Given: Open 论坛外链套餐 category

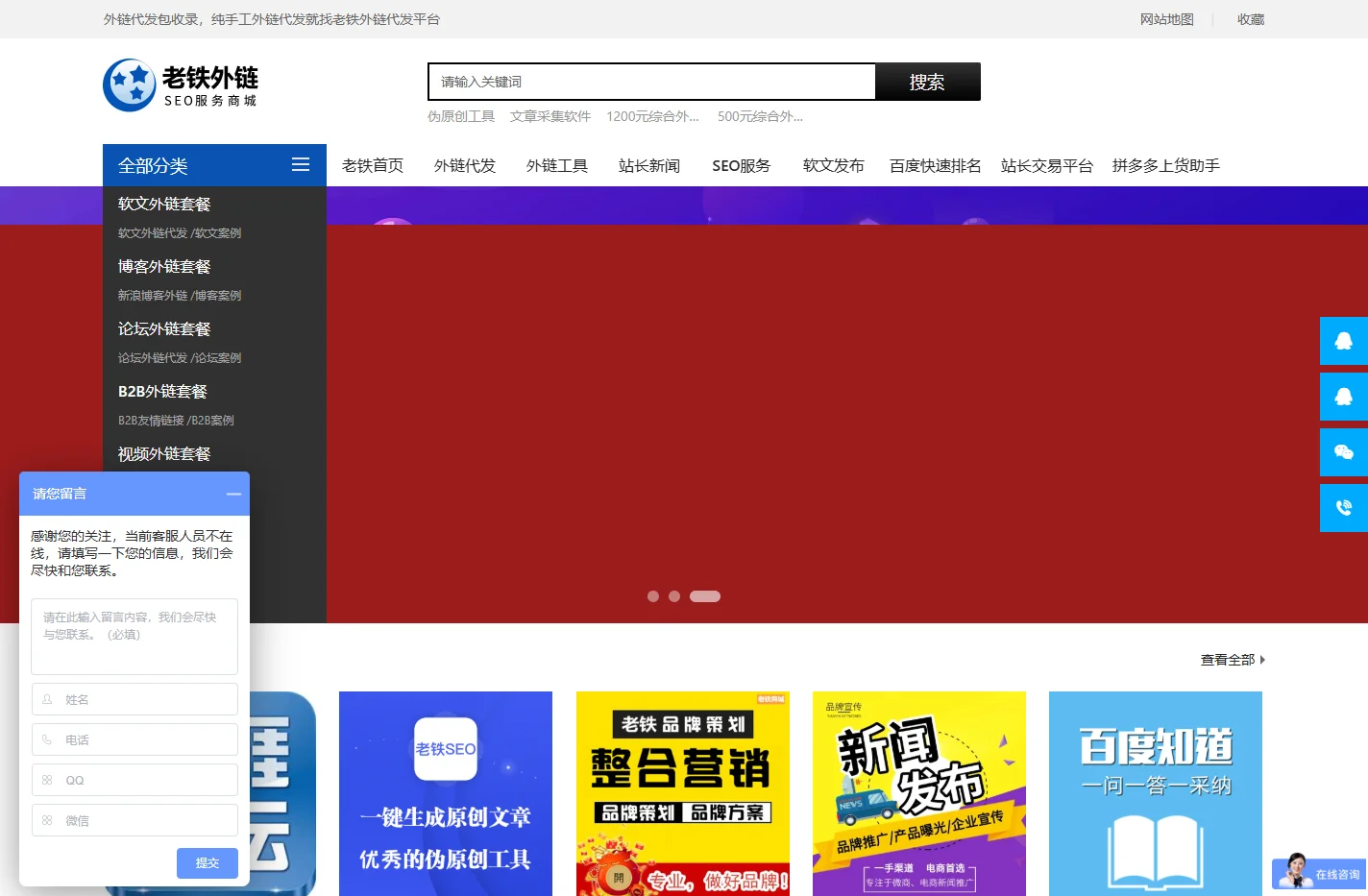Looking at the screenshot, I should coord(164,328).
